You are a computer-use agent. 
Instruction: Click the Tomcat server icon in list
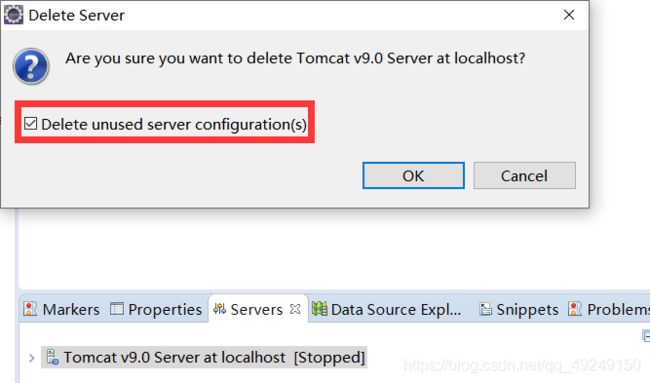click(x=52, y=357)
